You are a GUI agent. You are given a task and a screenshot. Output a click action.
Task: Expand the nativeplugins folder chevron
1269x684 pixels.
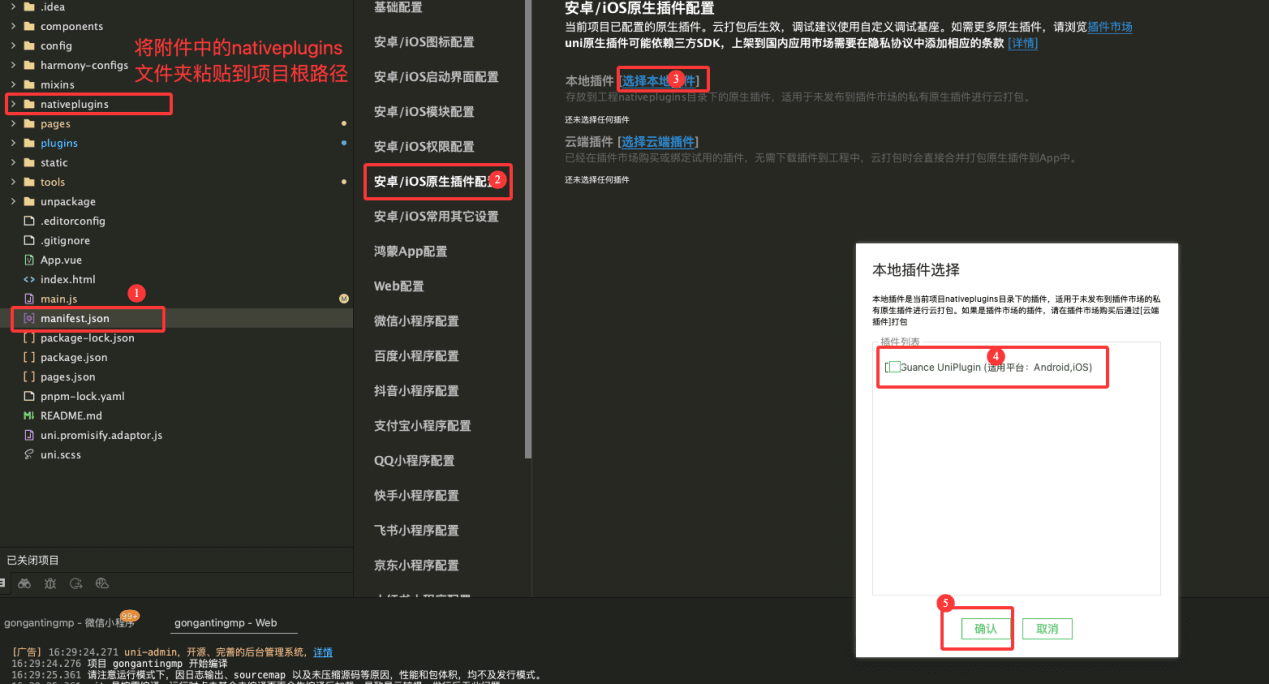click(x=12, y=104)
